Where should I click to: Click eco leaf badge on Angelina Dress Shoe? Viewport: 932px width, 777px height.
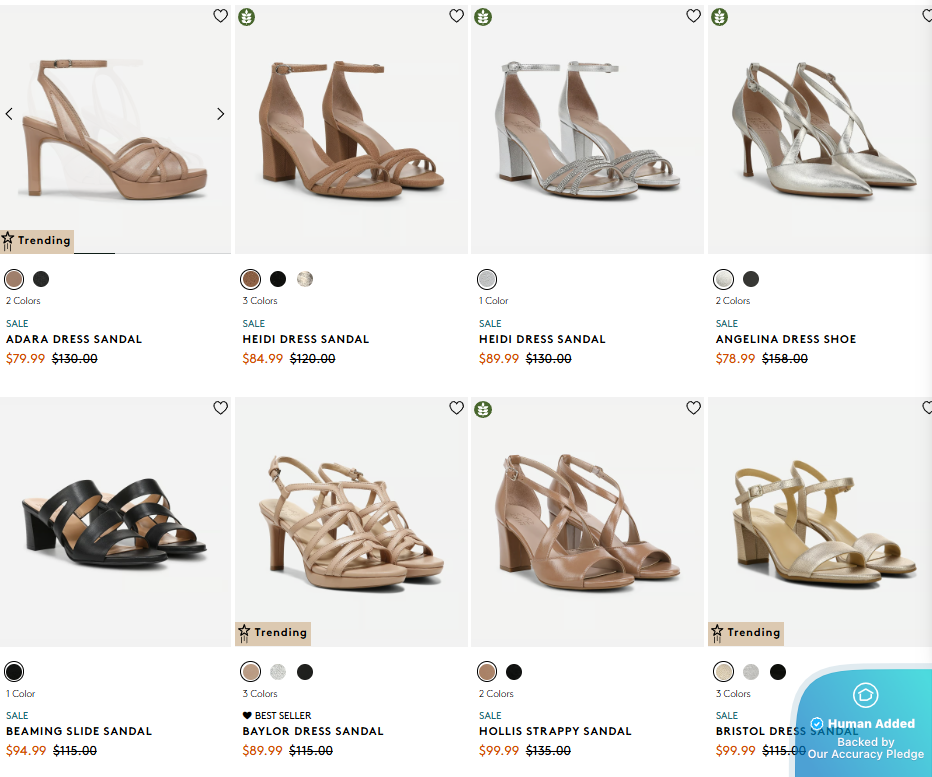coord(720,17)
